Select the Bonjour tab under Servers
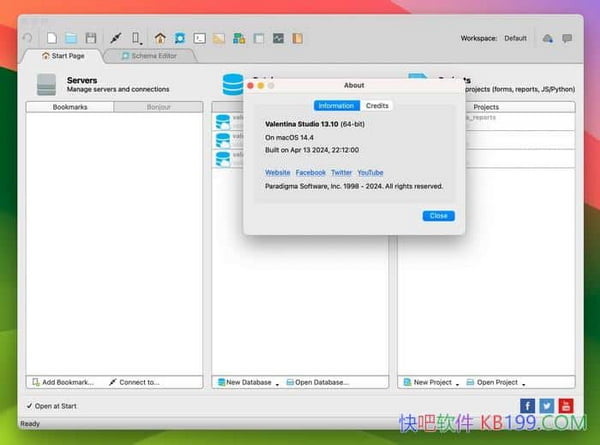 [158, 106]
